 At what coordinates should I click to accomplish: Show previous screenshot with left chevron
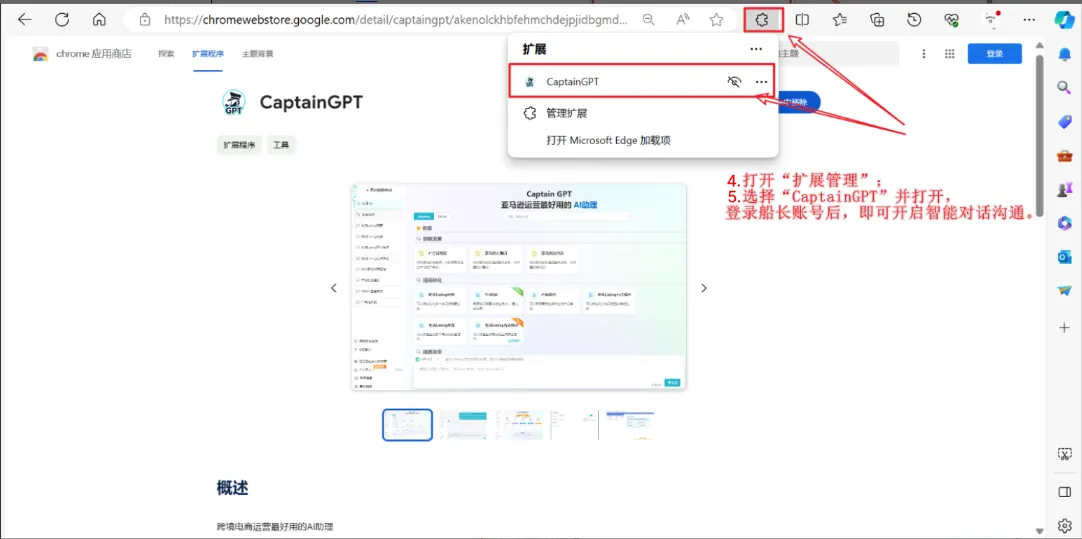(x=334, y=288)
